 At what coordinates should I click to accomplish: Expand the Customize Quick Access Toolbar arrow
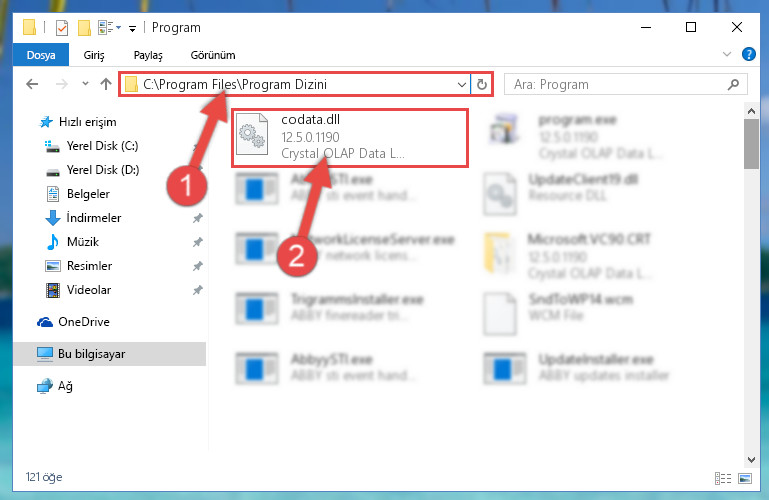[132, 29]
